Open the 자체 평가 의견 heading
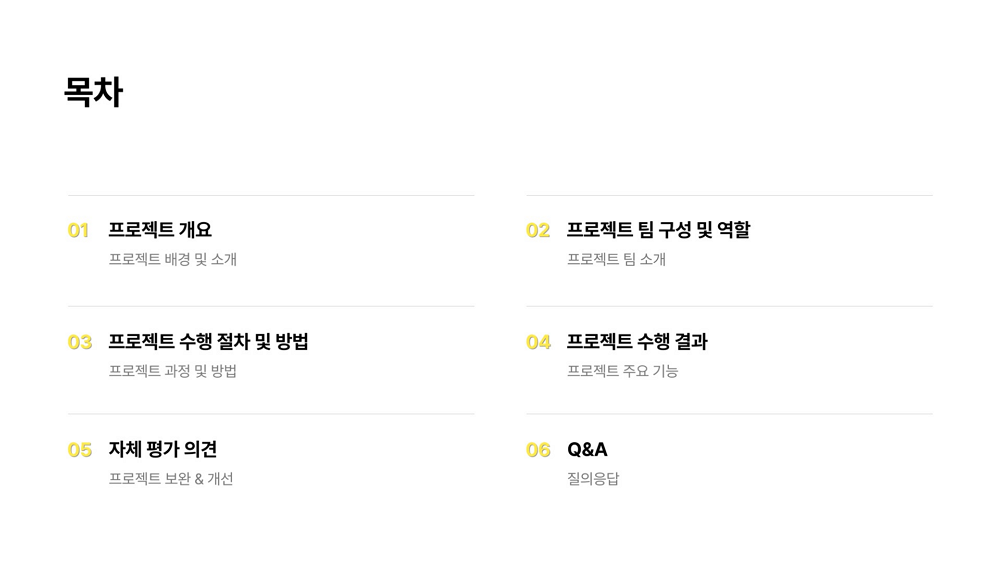 click(x=163, y=449)
